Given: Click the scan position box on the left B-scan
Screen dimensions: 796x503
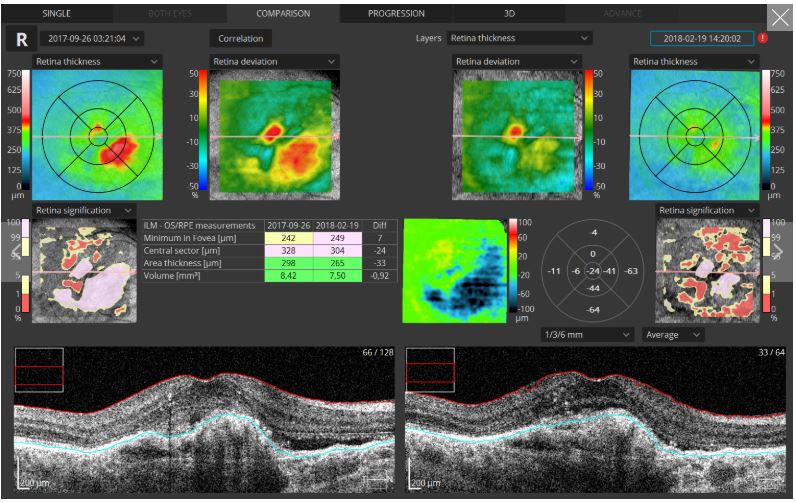Looking at the screenshot, I should (39, 372).
